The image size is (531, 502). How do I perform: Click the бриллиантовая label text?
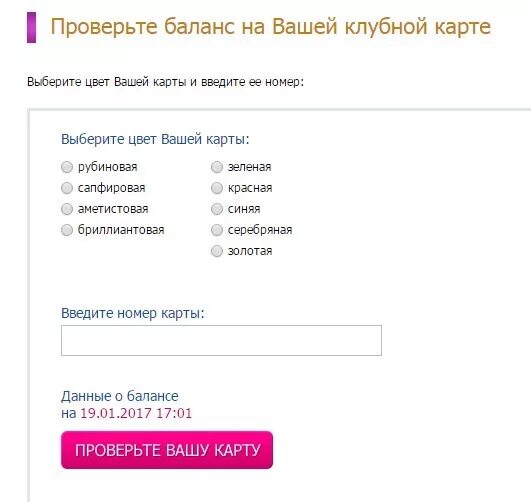tap(121, 230)
